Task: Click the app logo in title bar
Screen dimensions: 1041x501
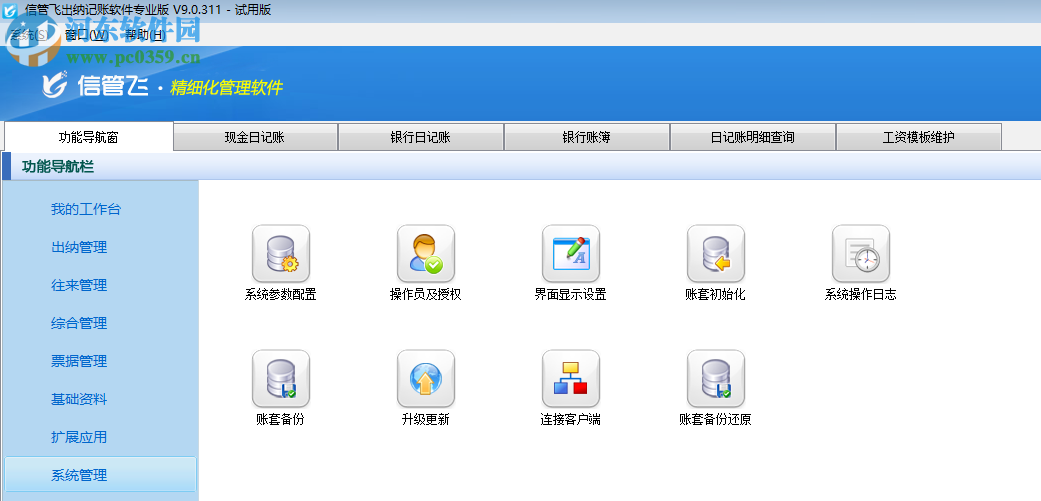Action: pos(10,10)
